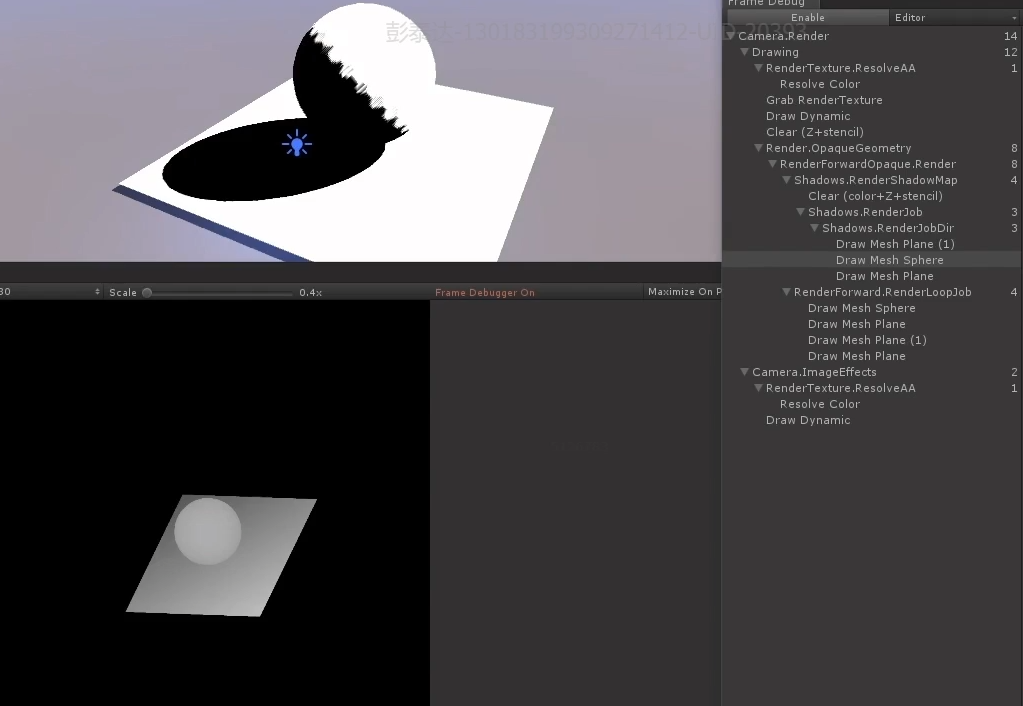Image resolution: width=1023 pixels, height=706 pixels.
Task: Click the 0.4x scale value
Action: (x=311, y=292)
